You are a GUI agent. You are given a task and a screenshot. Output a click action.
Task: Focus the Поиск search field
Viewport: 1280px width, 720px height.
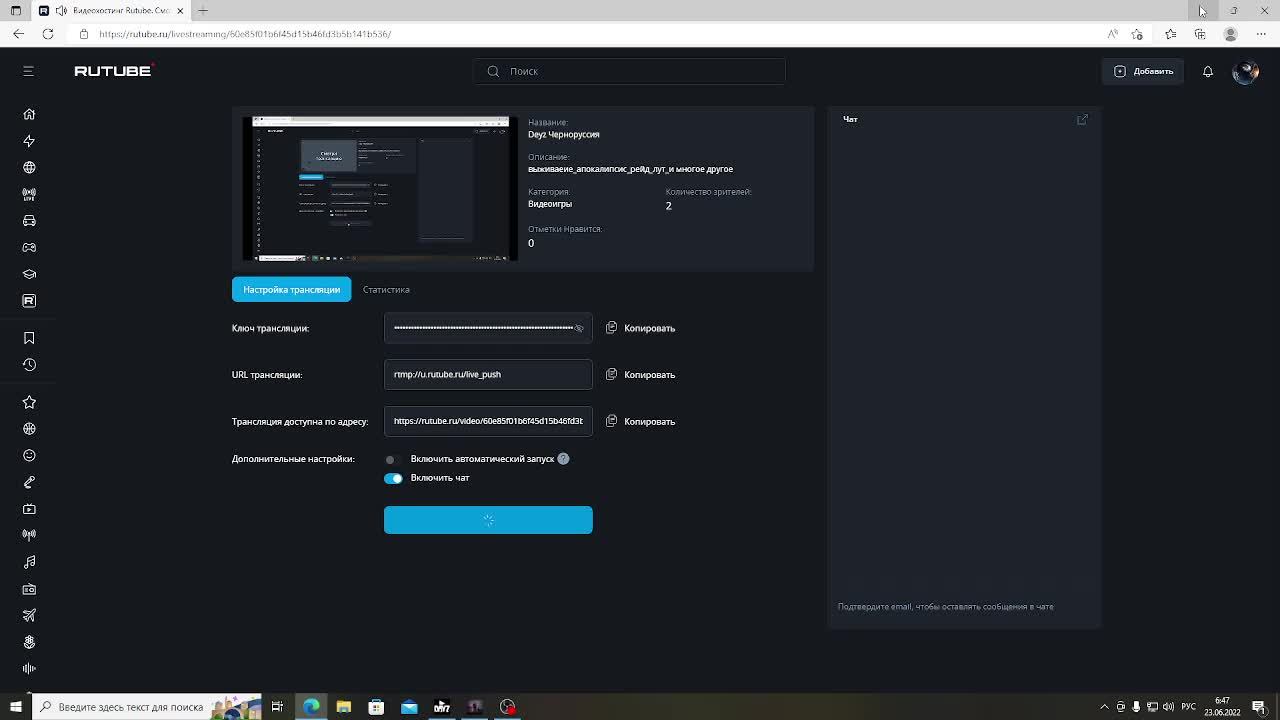tap(629, 71)
